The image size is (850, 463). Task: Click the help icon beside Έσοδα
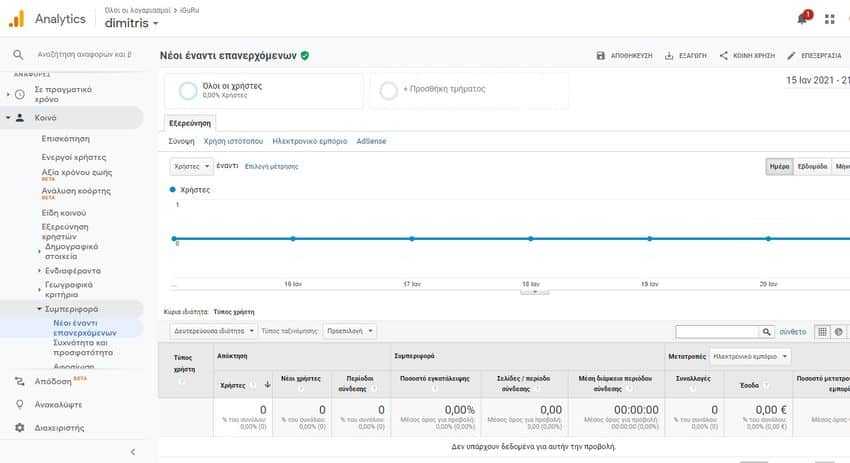[767, 385]
